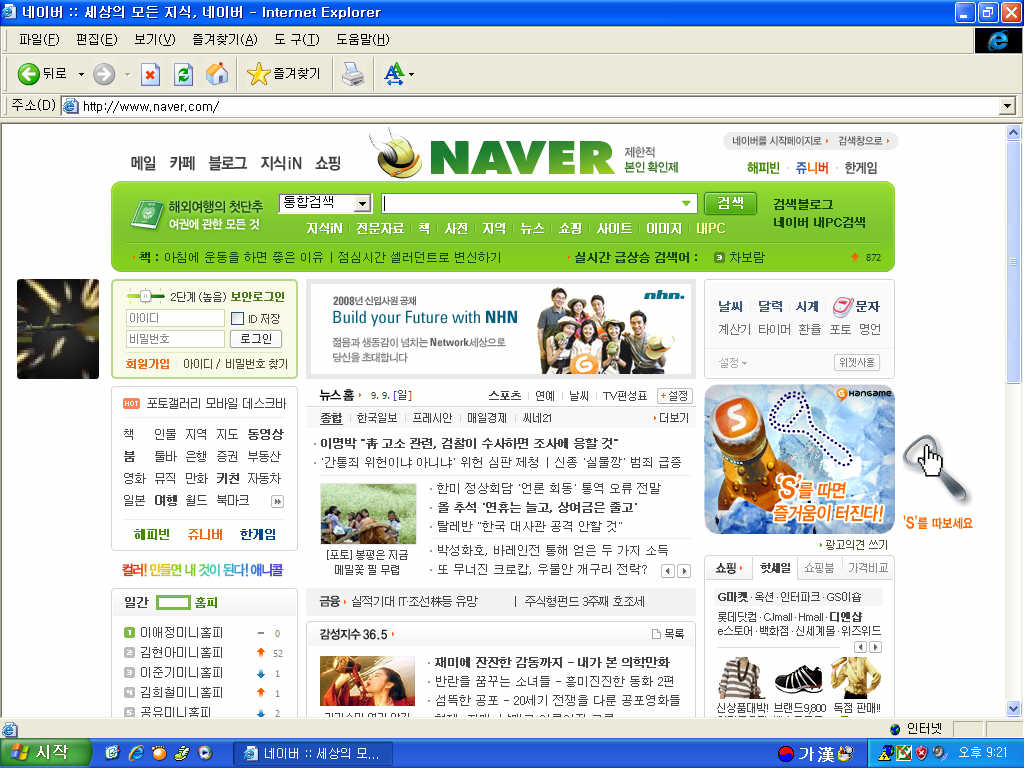Open the 통합검색 search type dropdown
Image resolution: width=1024 pixels, height=768 pixels.
[362, 204]
